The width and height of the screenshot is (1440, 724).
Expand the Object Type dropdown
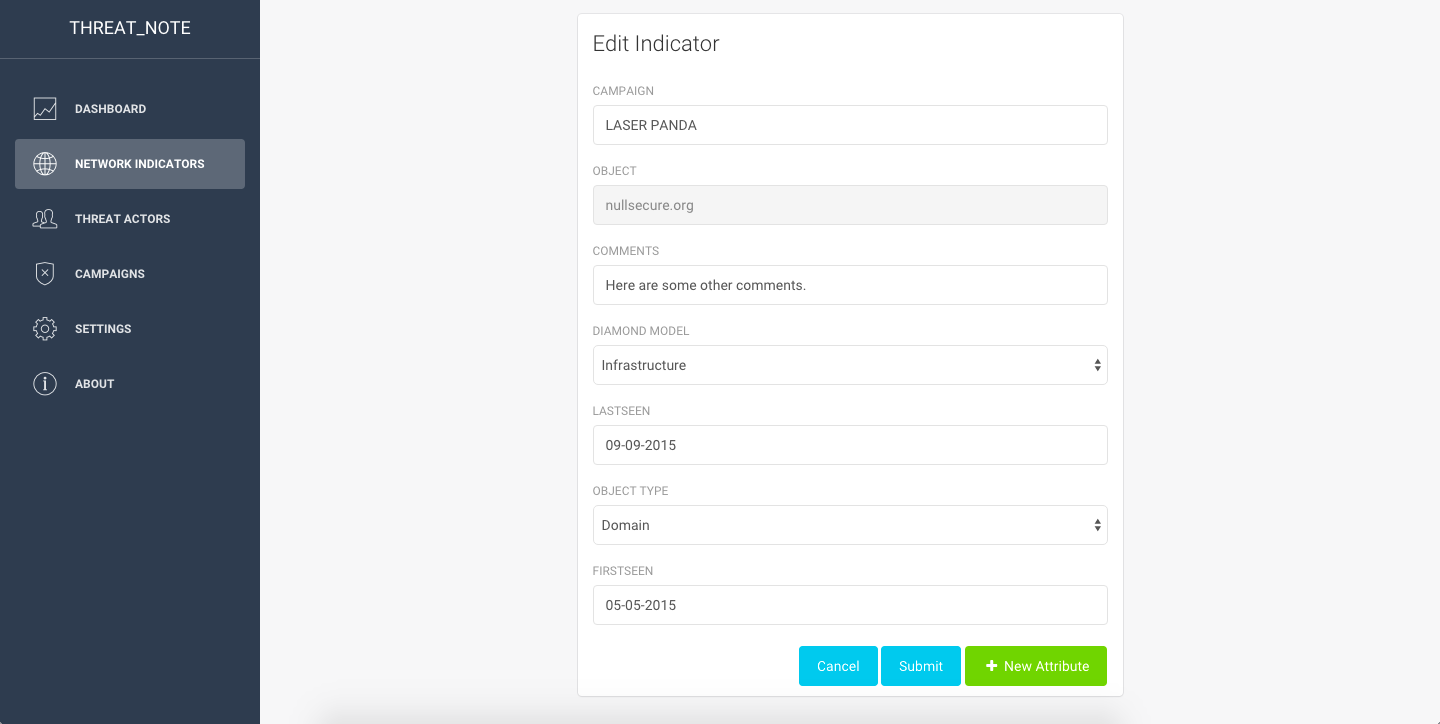(850, 525)
